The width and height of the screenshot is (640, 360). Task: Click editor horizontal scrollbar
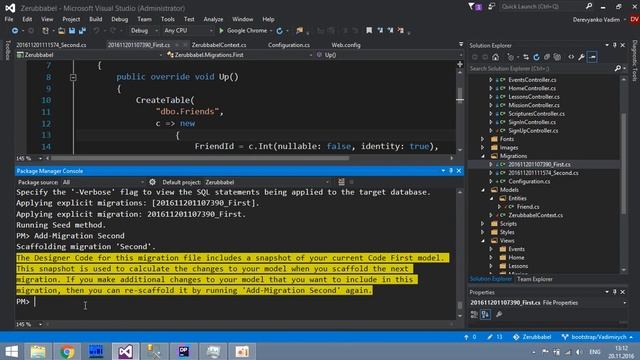click(200, 158)
